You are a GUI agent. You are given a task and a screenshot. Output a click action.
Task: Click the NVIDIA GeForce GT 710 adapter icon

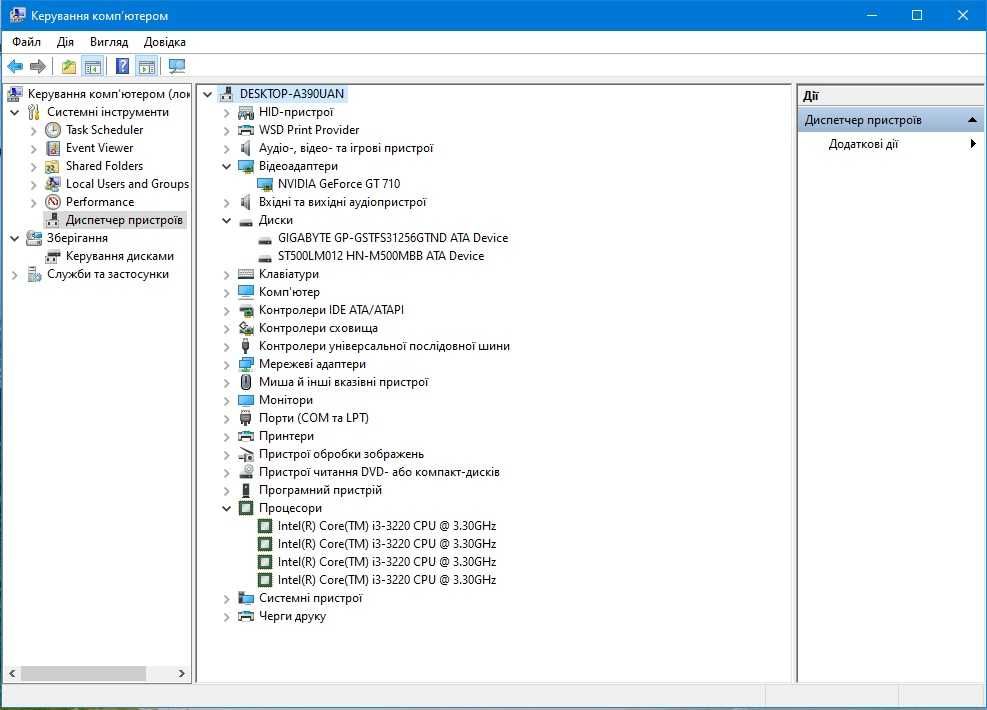(x=265, y=184)
